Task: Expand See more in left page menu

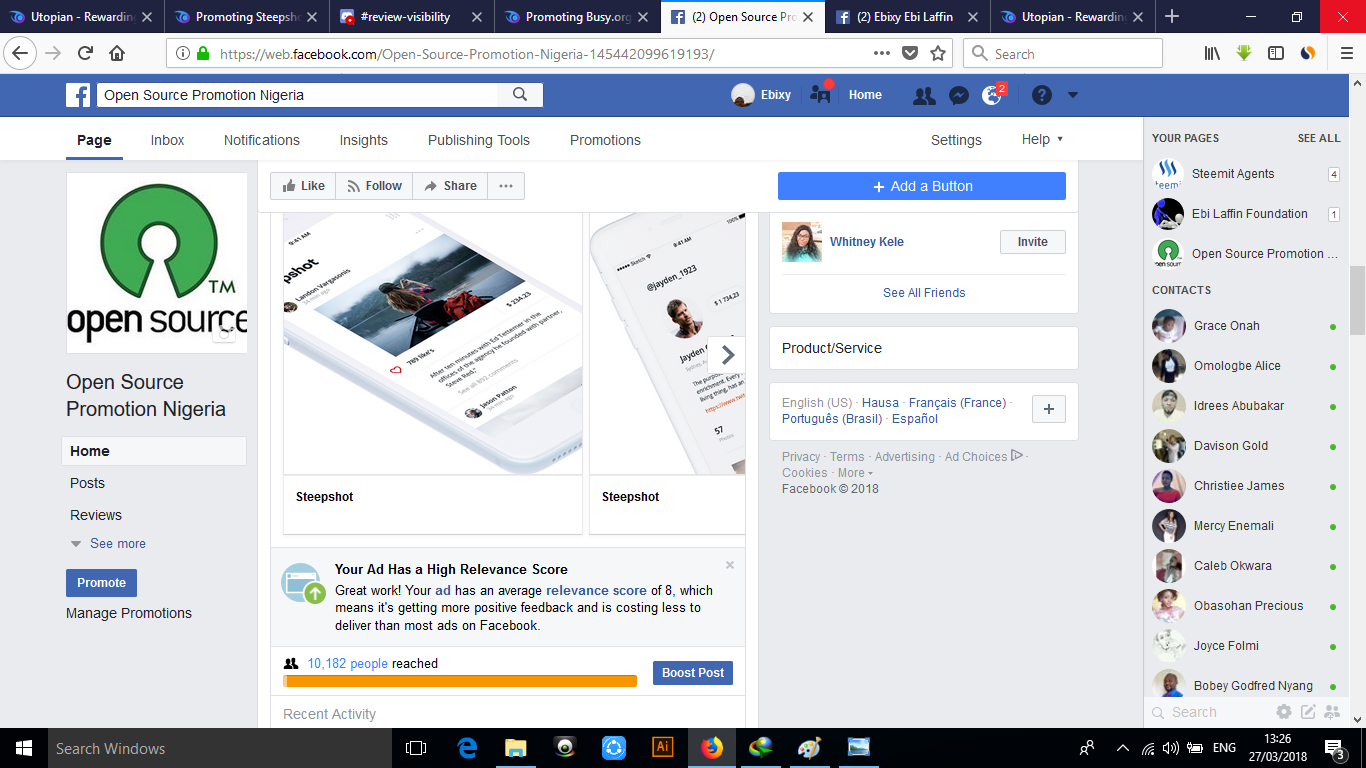Action: click(x=108, y=544)
